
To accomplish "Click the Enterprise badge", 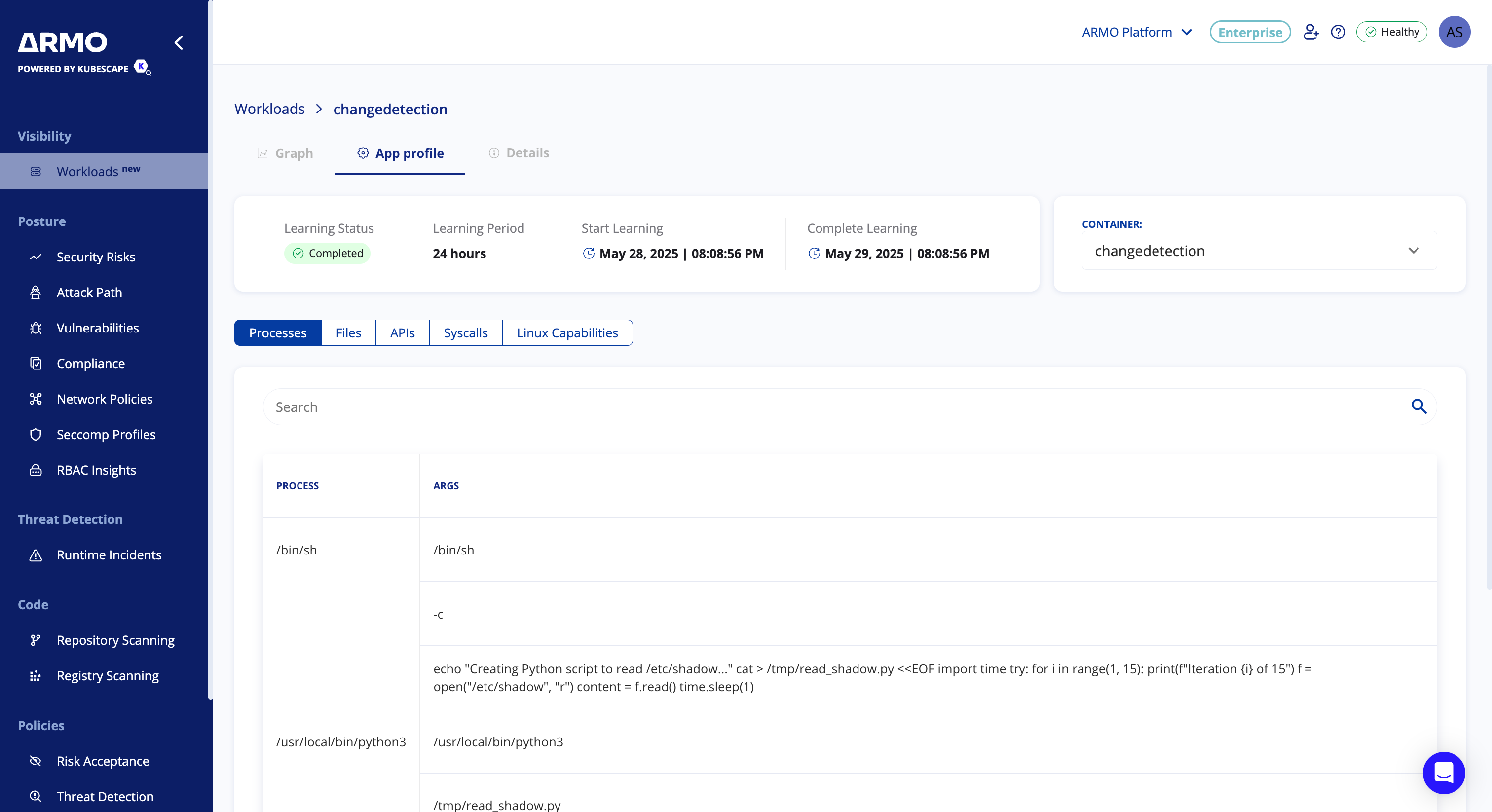I will point(1250,32).
